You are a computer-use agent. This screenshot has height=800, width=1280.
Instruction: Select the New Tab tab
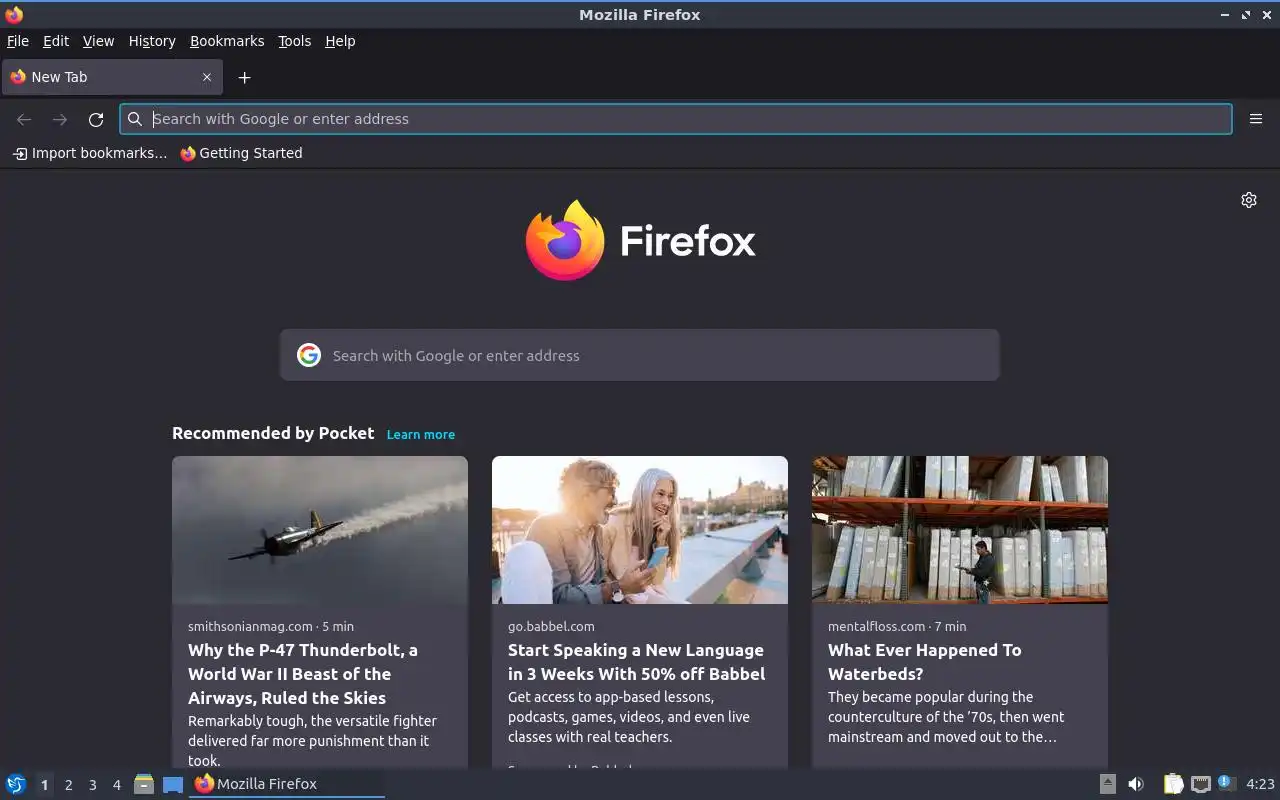112,77
